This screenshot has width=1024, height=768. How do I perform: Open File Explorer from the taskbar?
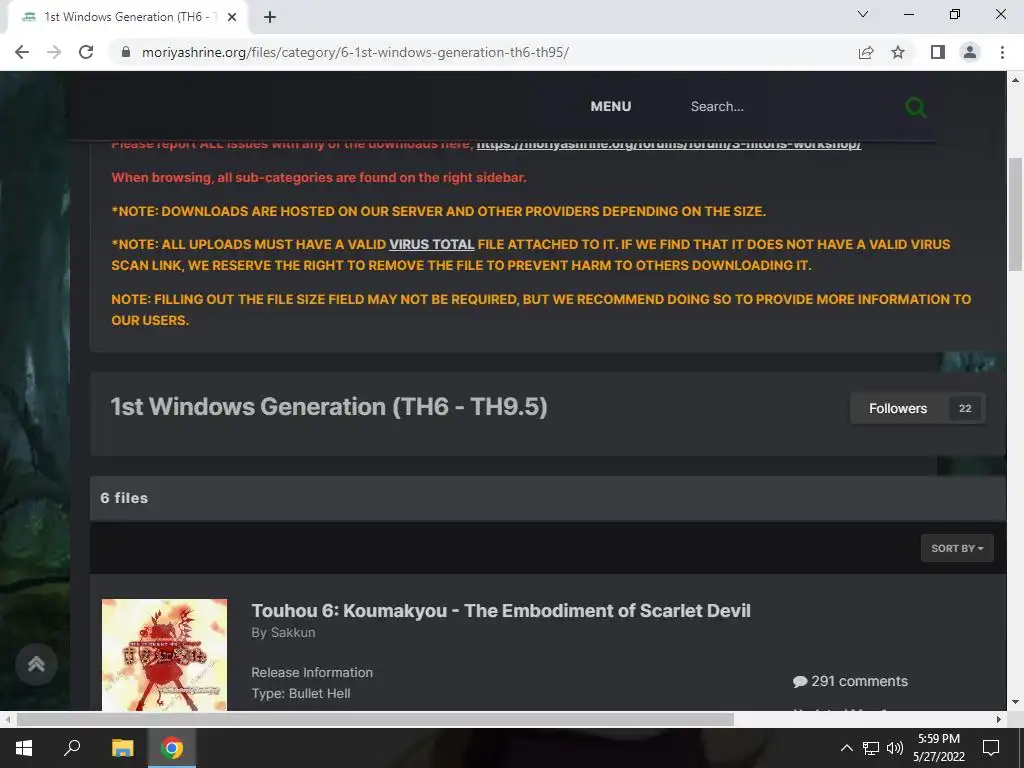(122, 748)
